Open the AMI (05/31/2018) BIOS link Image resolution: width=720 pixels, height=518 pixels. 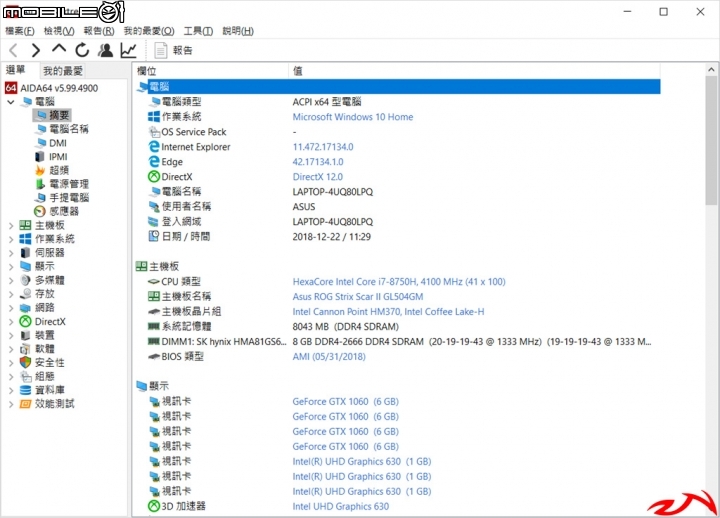tap(329, 356)
